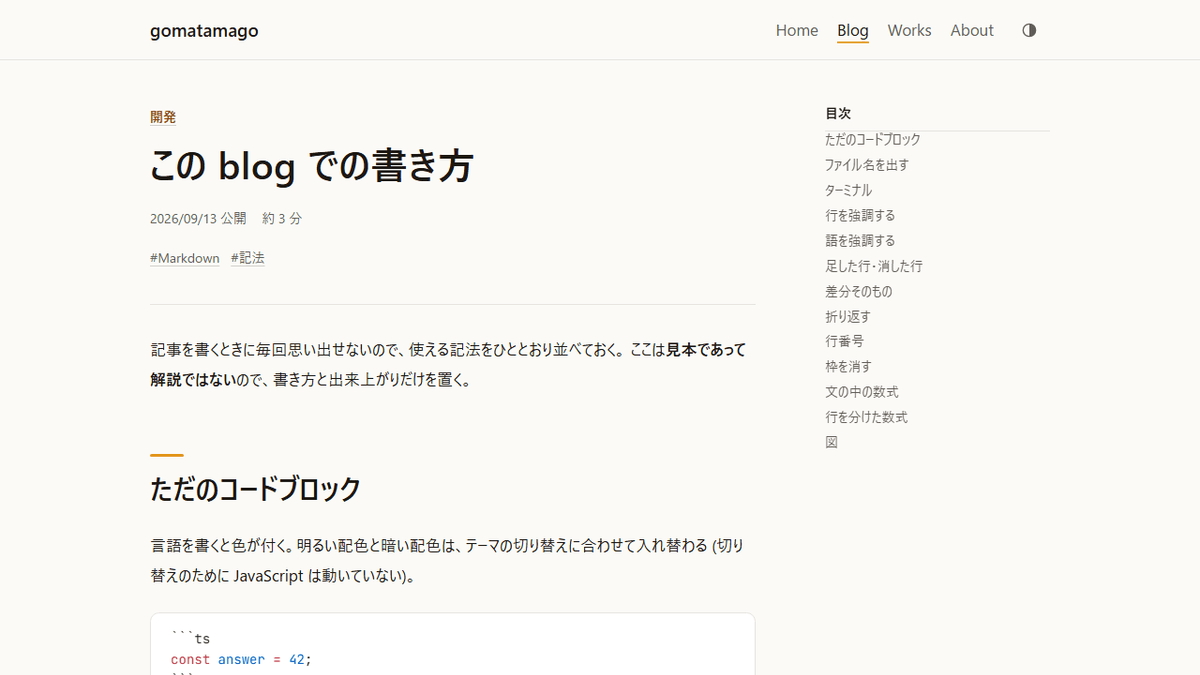The width and height of the screenshot is (1200, 675).
Task: Open the Blog nav item
Action: (x=853, y=30)
